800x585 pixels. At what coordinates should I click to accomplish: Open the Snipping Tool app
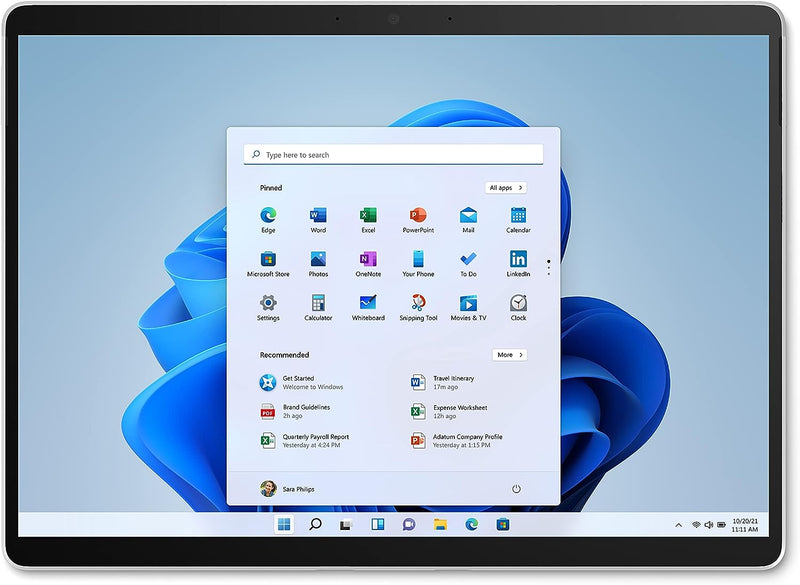pyautogui.click(x=418, y=303)
